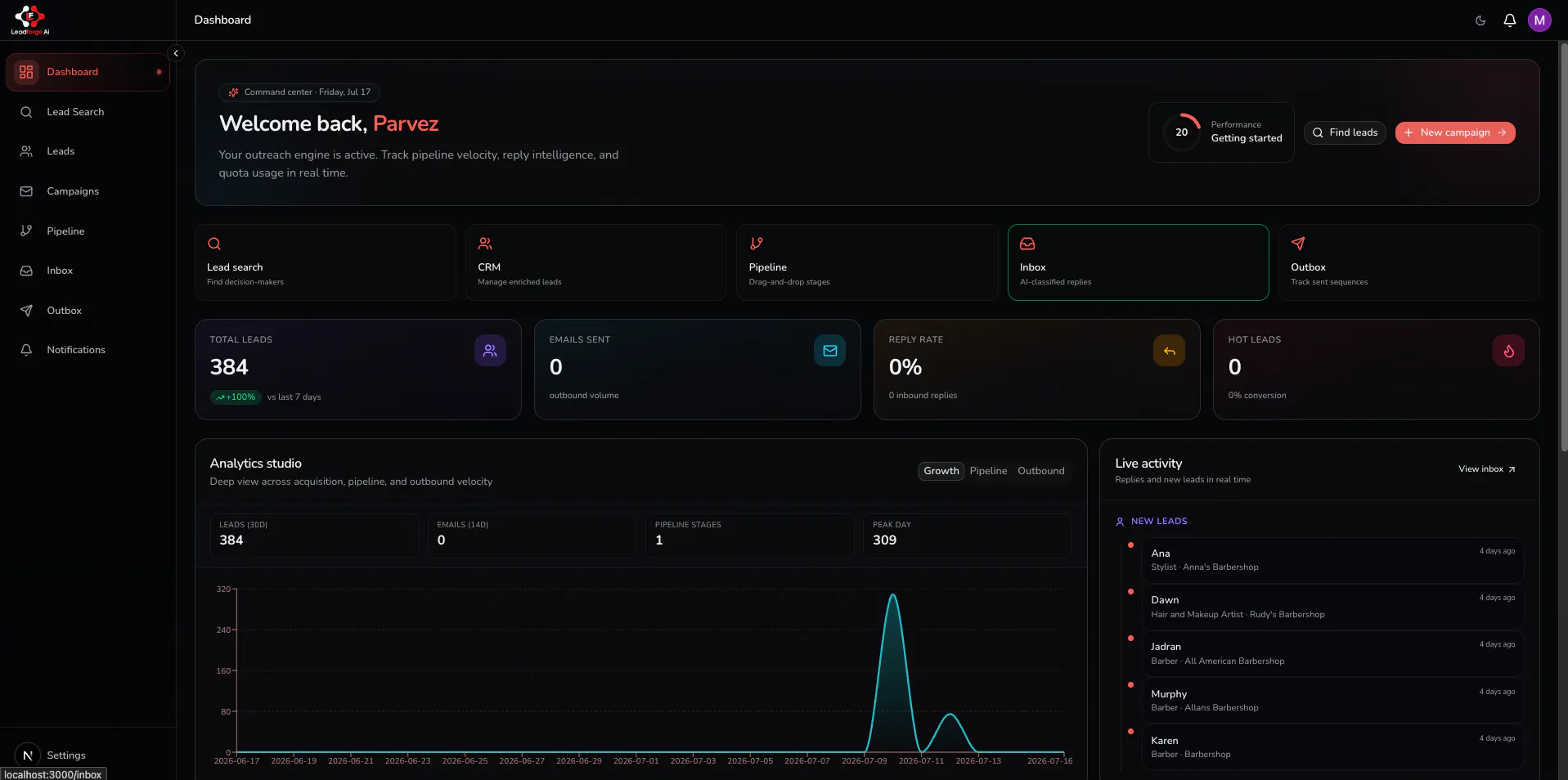Screen dimensions: 1568x780
Task: Start a New campaign
Action: (1455, 132)
